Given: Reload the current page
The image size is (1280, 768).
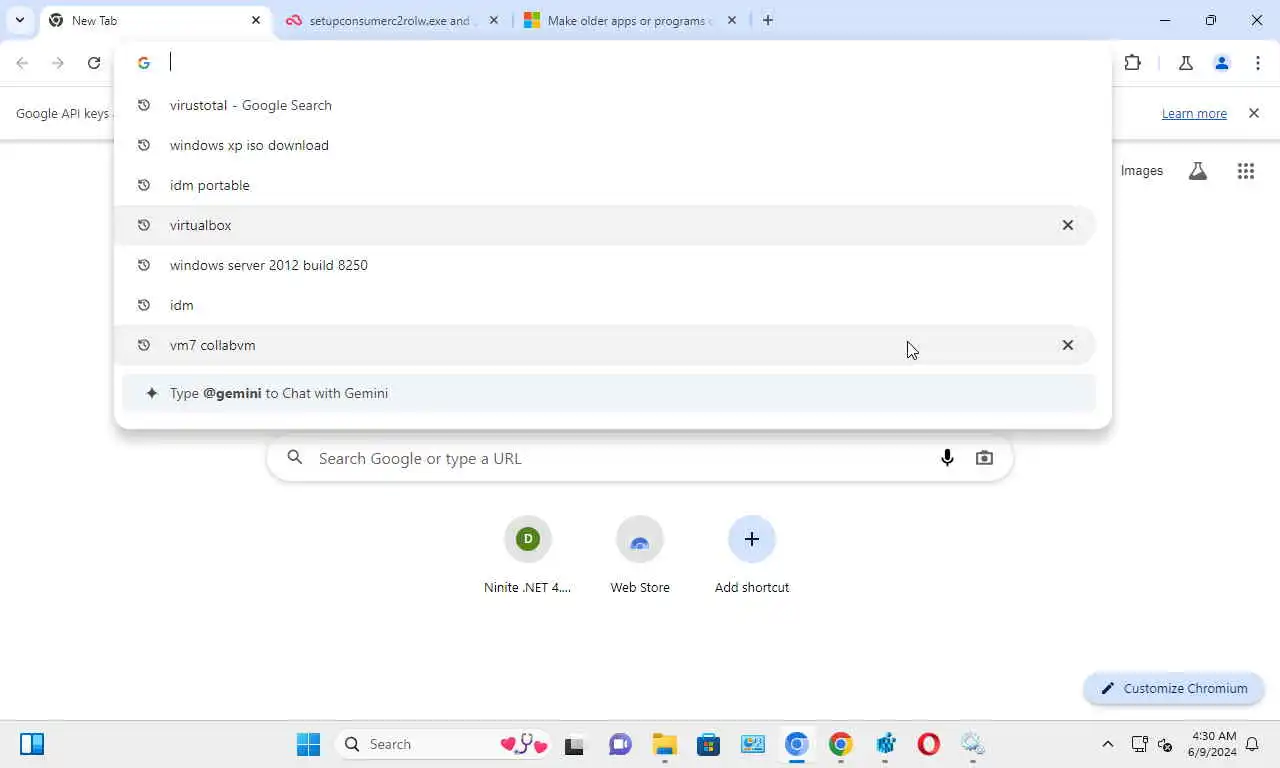Looking at the screenshot, I should coord(94,63).
